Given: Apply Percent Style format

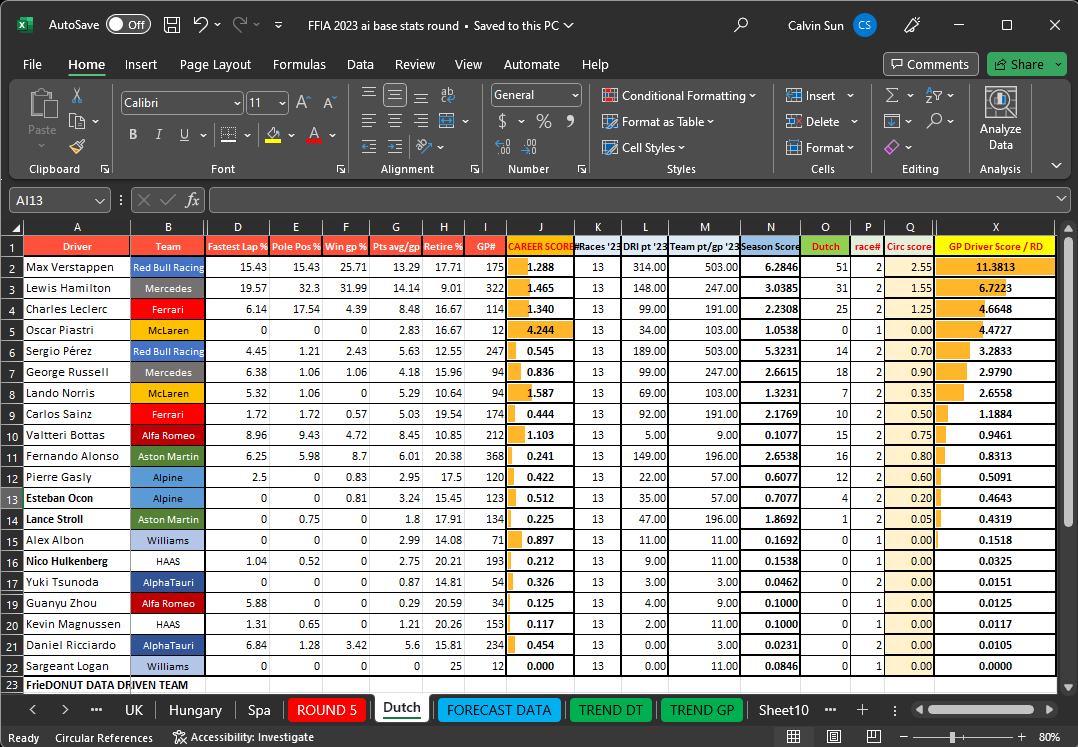Looking at the screenshot, I should click(x=544, y=122).
